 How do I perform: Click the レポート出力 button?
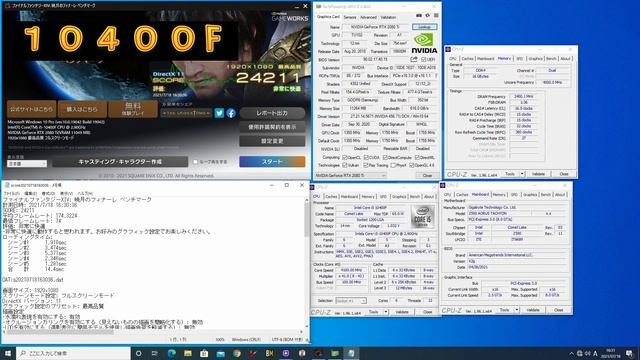coord(272,113)
